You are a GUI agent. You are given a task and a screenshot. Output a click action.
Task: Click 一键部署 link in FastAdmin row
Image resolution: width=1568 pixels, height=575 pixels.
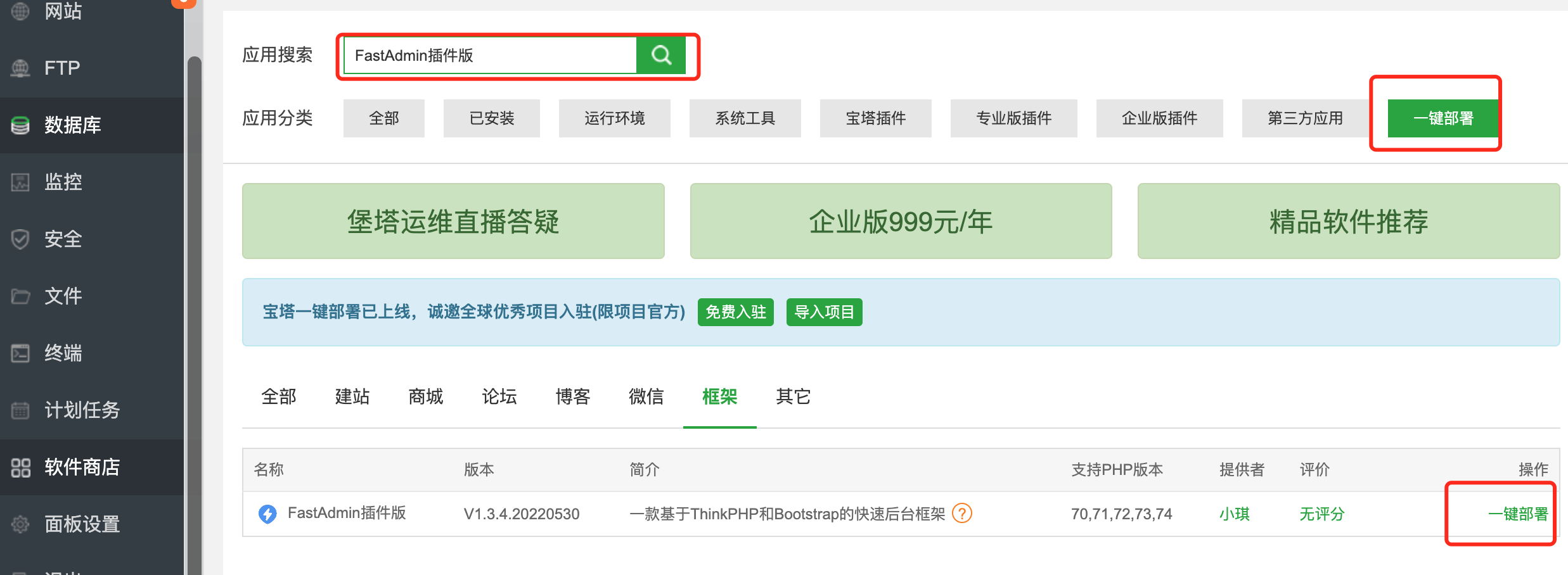1518,514
